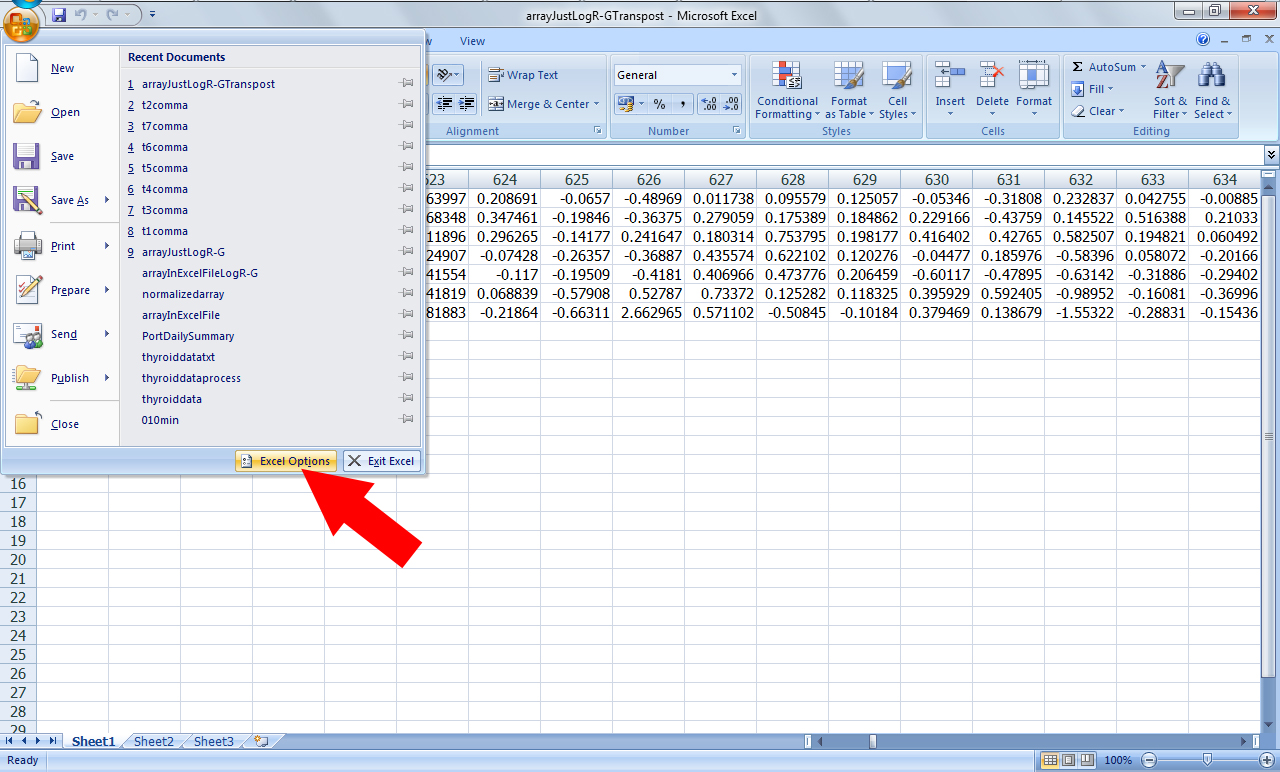Open the Number group dialog launcher

737,131
